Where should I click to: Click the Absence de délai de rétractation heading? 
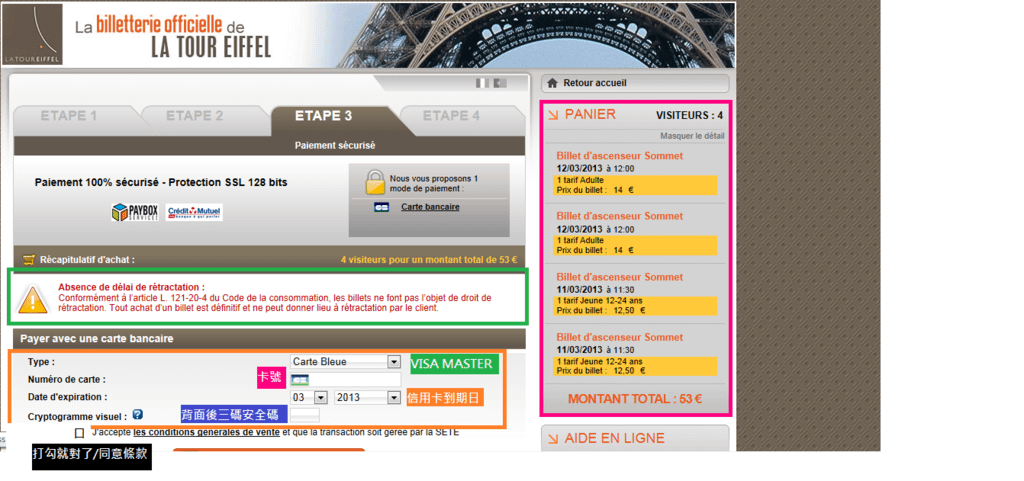pos(131,287)
